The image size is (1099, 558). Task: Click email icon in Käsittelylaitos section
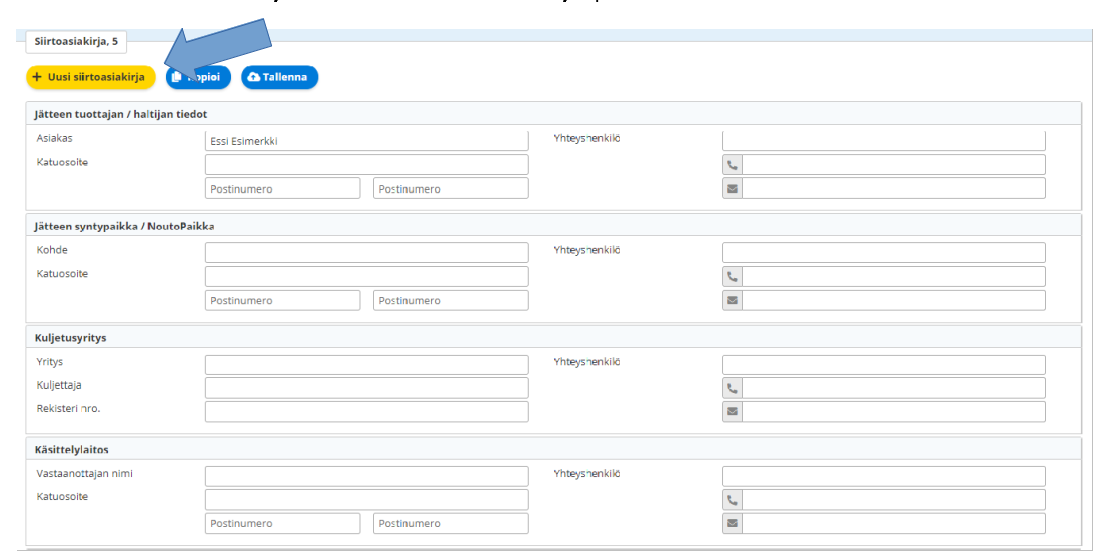pos(732,524)
